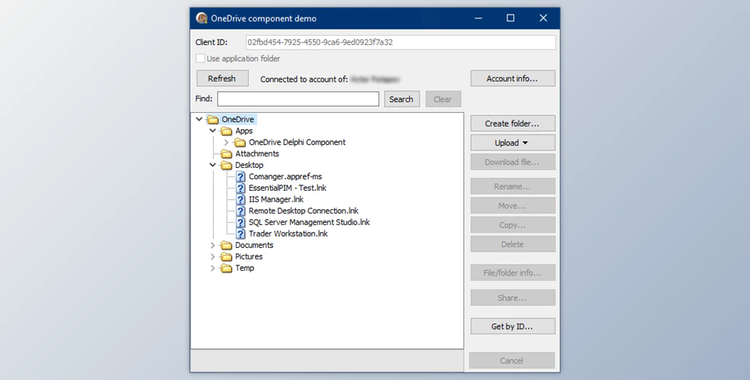Open Account info dialog
The width and height of the screenshot is (750, 380).
[x=513, y=78]
